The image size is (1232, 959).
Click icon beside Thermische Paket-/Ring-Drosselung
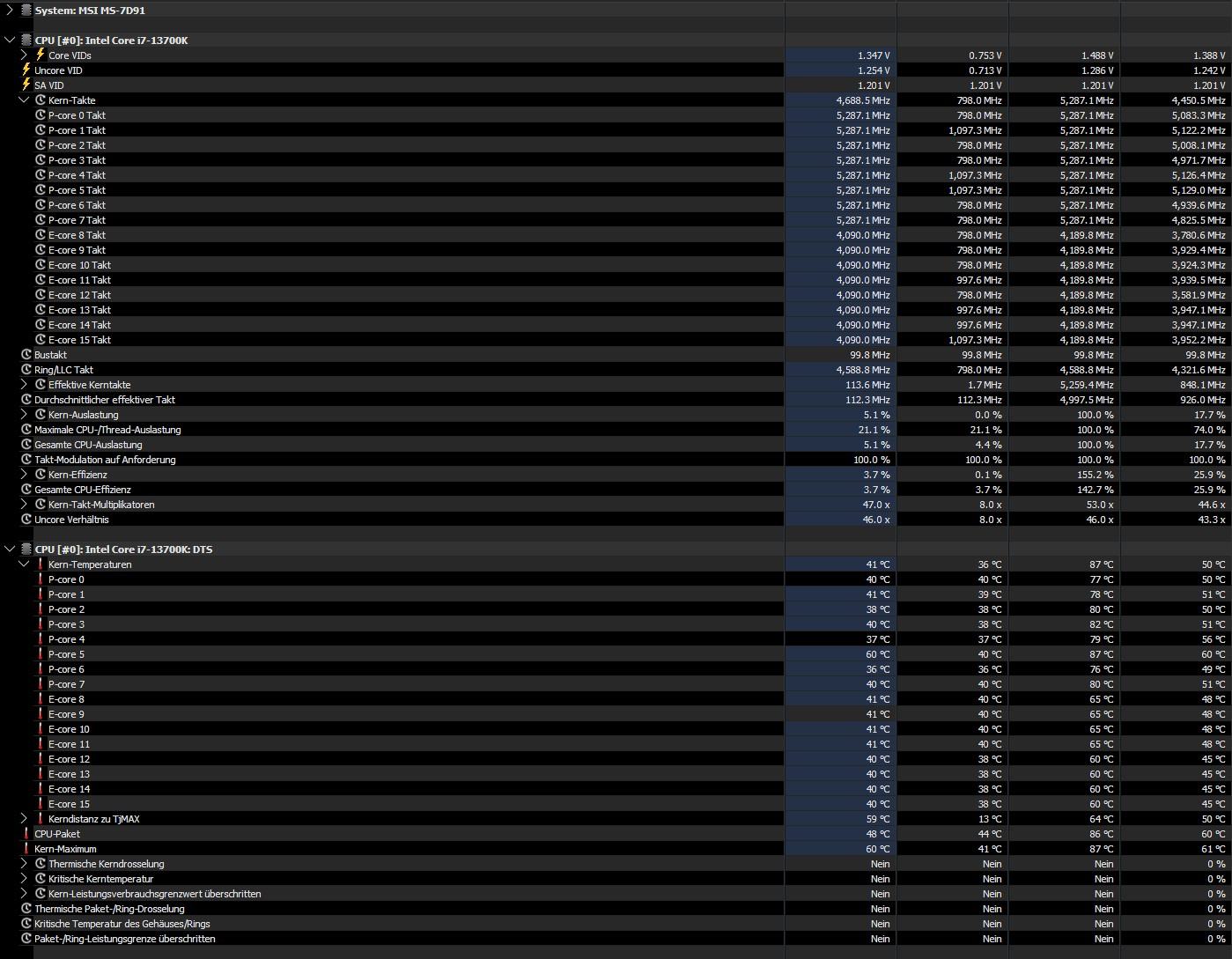[26, 909]
